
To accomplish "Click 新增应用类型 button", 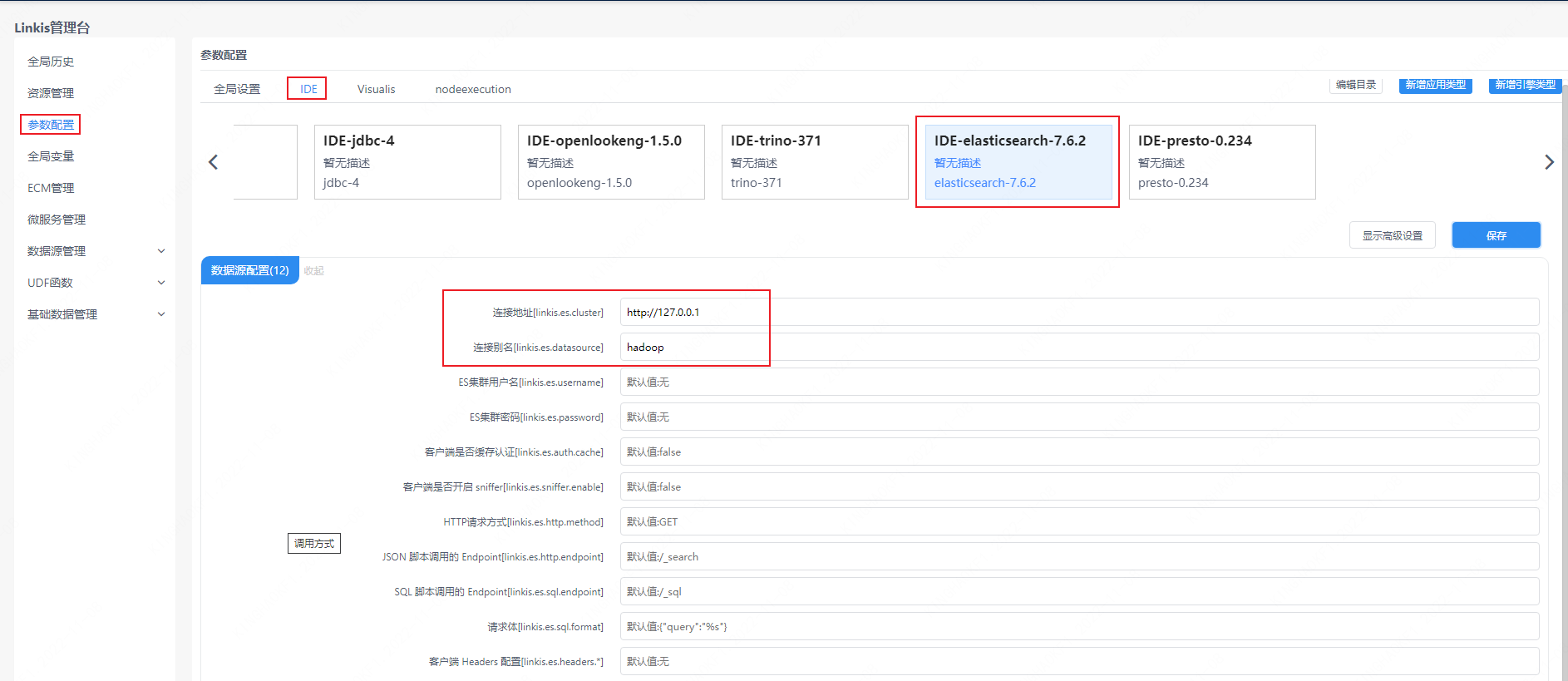I will 1435,85.
